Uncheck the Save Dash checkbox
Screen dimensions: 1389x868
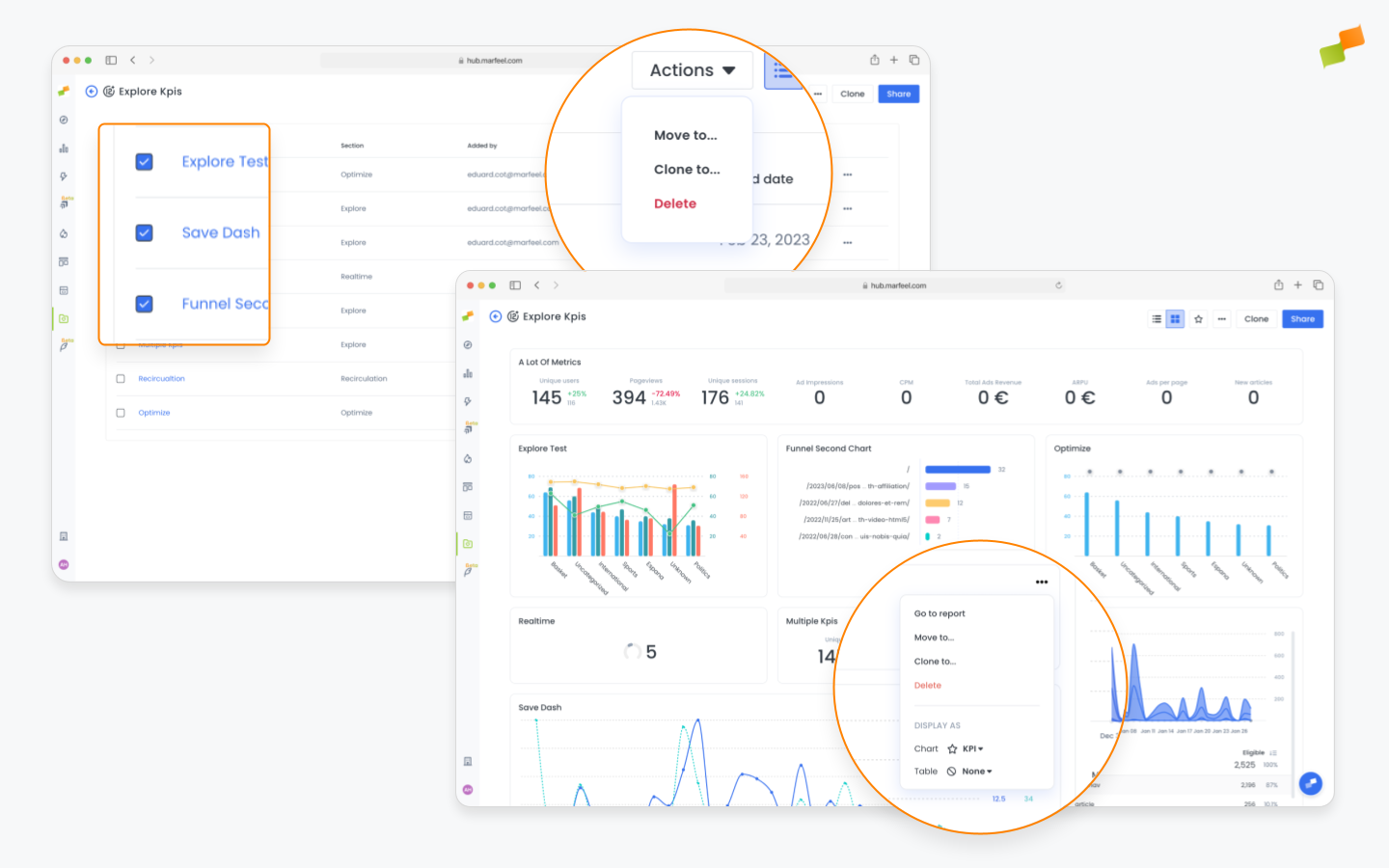[x=144, y=232]
